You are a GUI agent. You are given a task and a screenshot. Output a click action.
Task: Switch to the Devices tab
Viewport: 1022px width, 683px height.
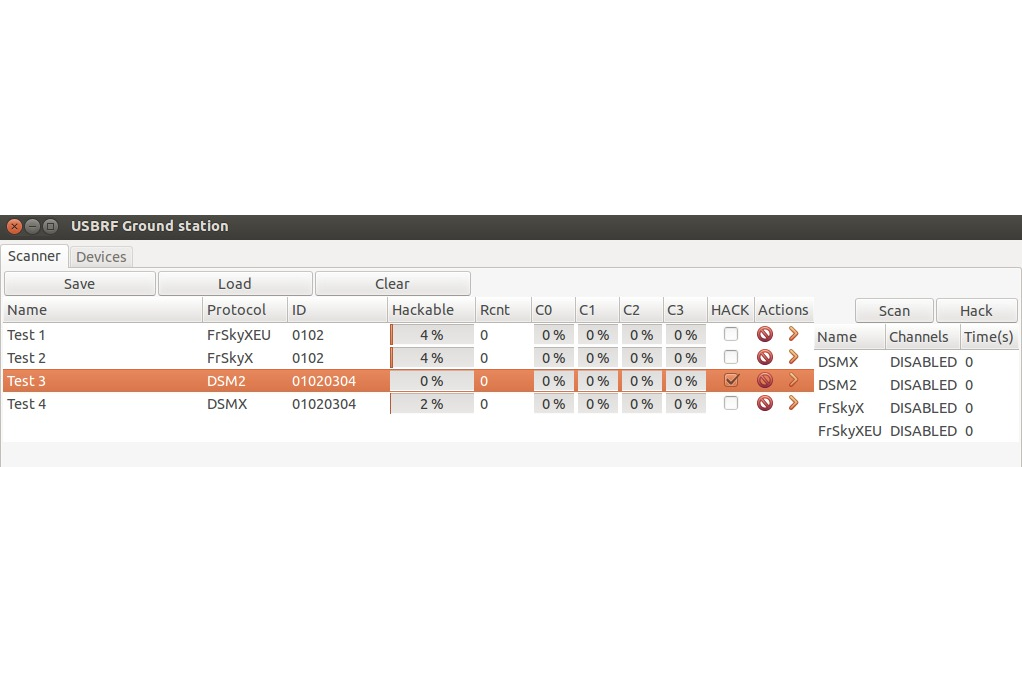click(101, 257)
